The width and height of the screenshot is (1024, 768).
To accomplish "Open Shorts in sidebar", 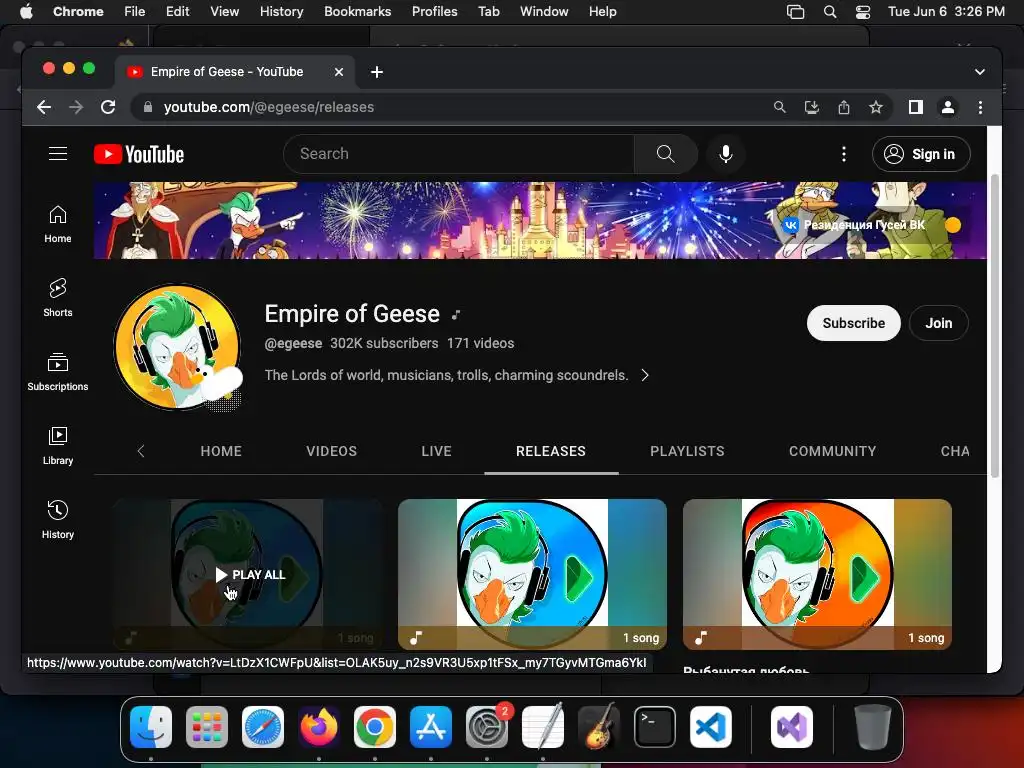I will tap(57, 298).
